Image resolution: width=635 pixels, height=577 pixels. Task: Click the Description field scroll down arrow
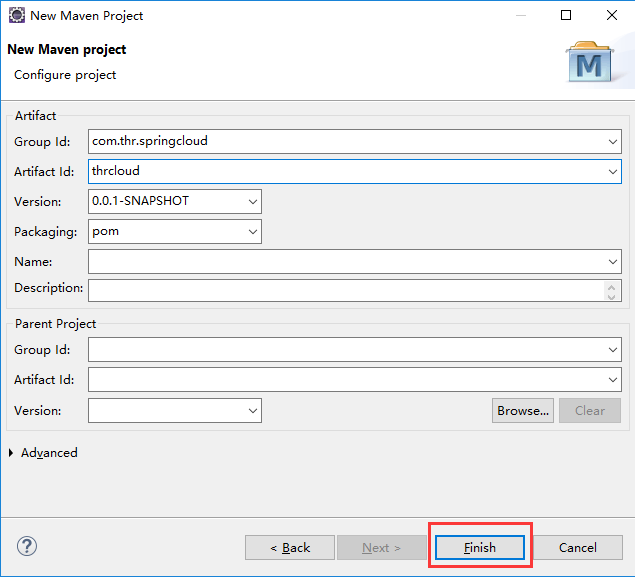tap(612, 296)
